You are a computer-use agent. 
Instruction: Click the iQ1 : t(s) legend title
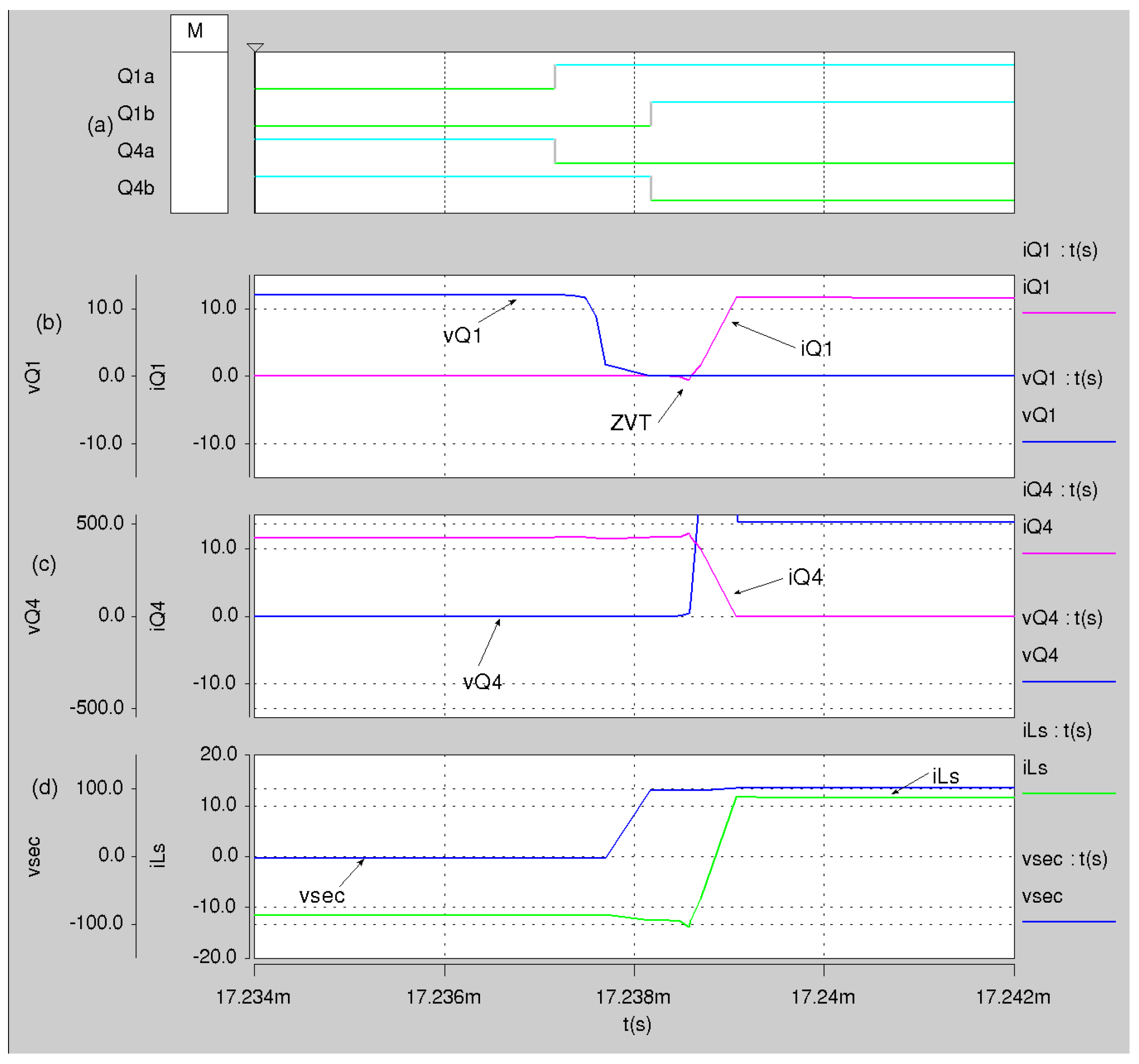pyautogui.click(x=1060, y=250)
